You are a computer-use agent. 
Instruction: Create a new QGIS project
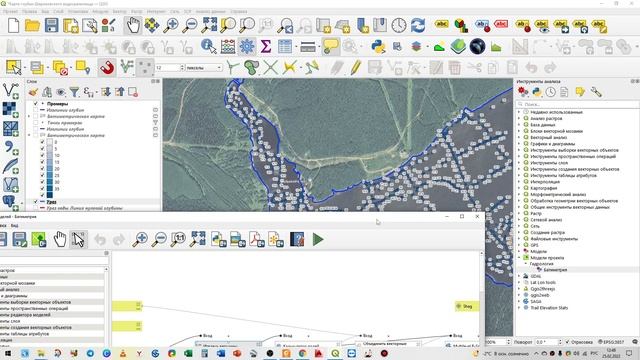(x=13, y=25)
